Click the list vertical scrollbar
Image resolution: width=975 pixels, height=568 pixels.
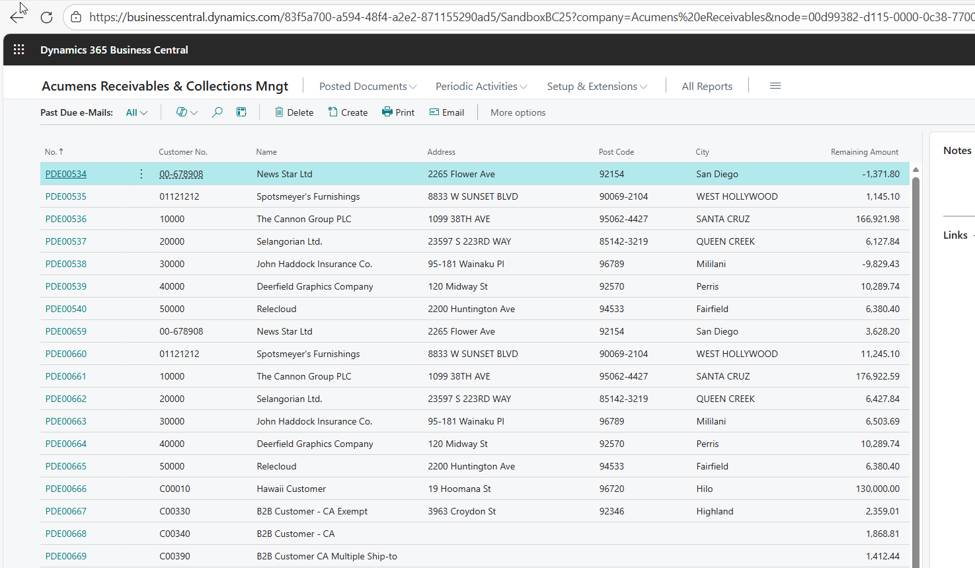click(915, 373)
